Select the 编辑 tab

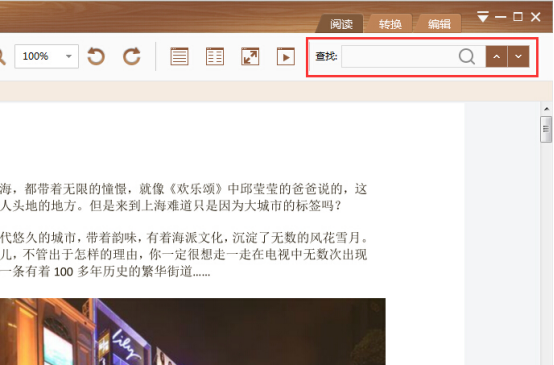(x=439, y=24)
